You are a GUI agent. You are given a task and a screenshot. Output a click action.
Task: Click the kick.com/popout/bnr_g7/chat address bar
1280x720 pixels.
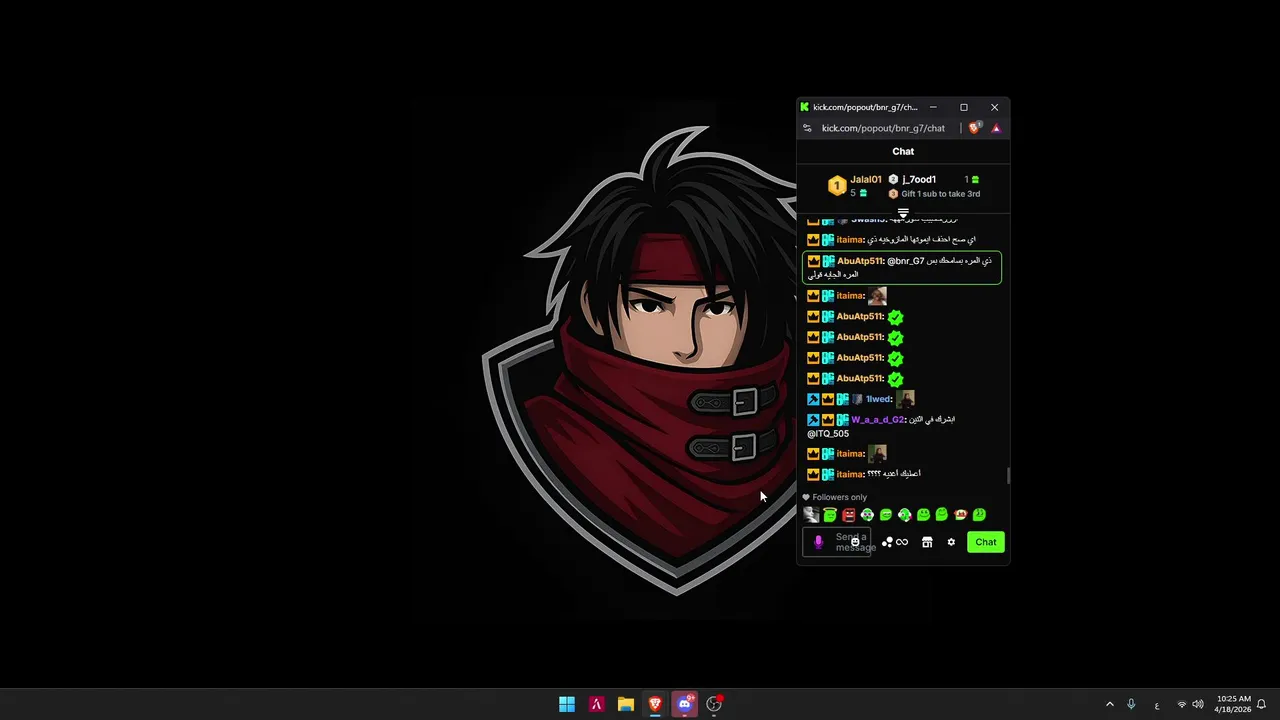883,128
